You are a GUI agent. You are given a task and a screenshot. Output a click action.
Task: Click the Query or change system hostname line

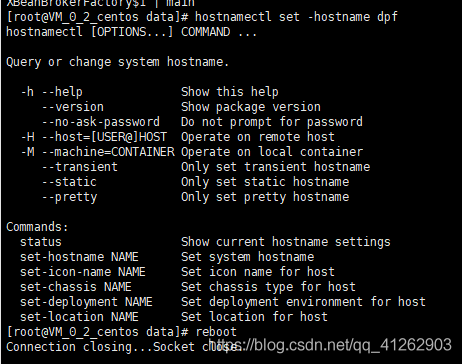click(118, 62)
